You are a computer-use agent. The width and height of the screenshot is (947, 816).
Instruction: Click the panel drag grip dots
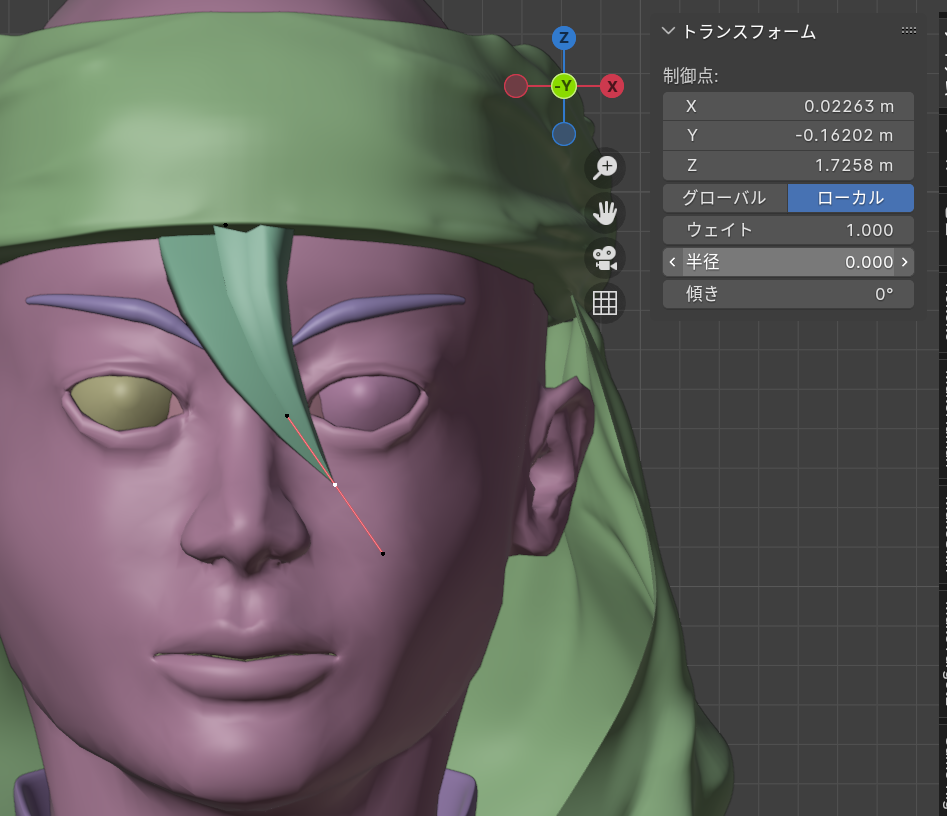[908, 30]
